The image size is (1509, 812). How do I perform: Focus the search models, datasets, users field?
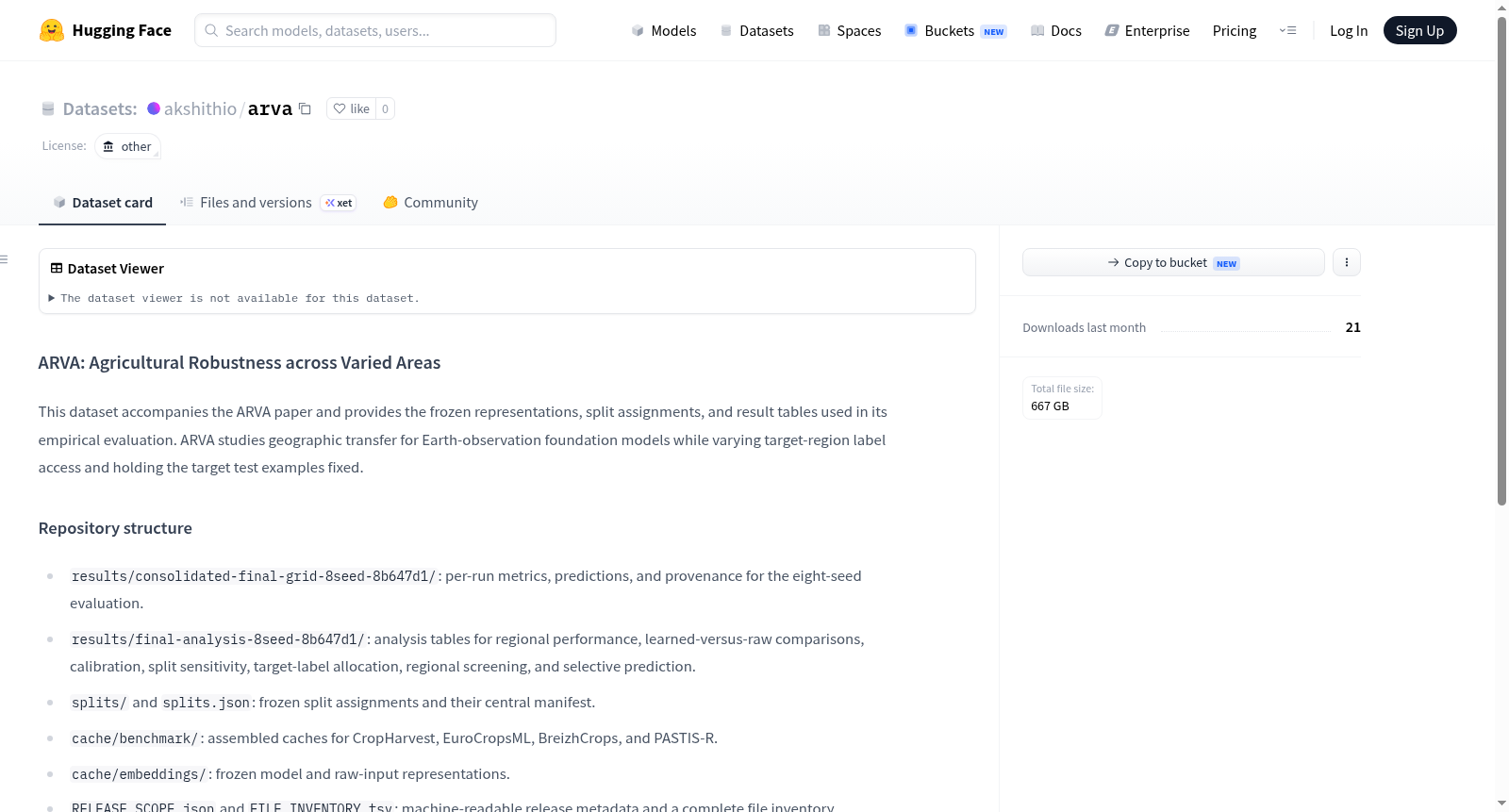point(375,30)
